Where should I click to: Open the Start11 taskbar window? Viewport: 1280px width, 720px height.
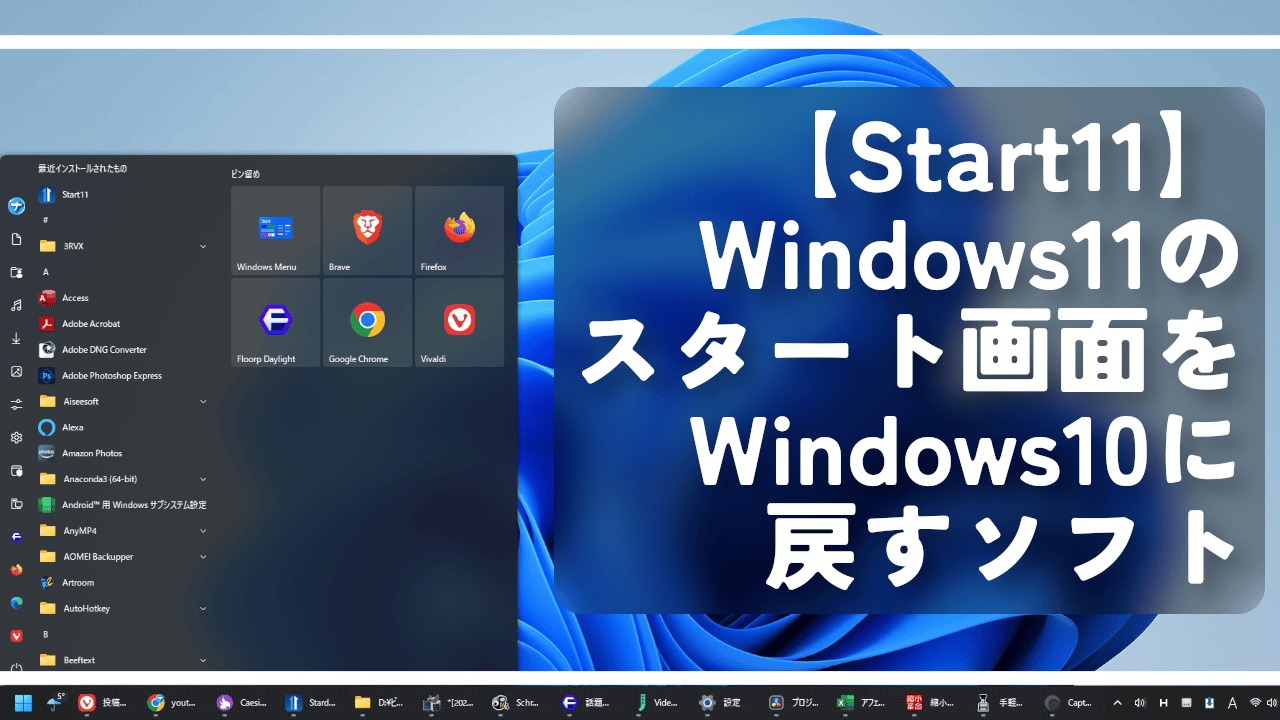(310, 702)
